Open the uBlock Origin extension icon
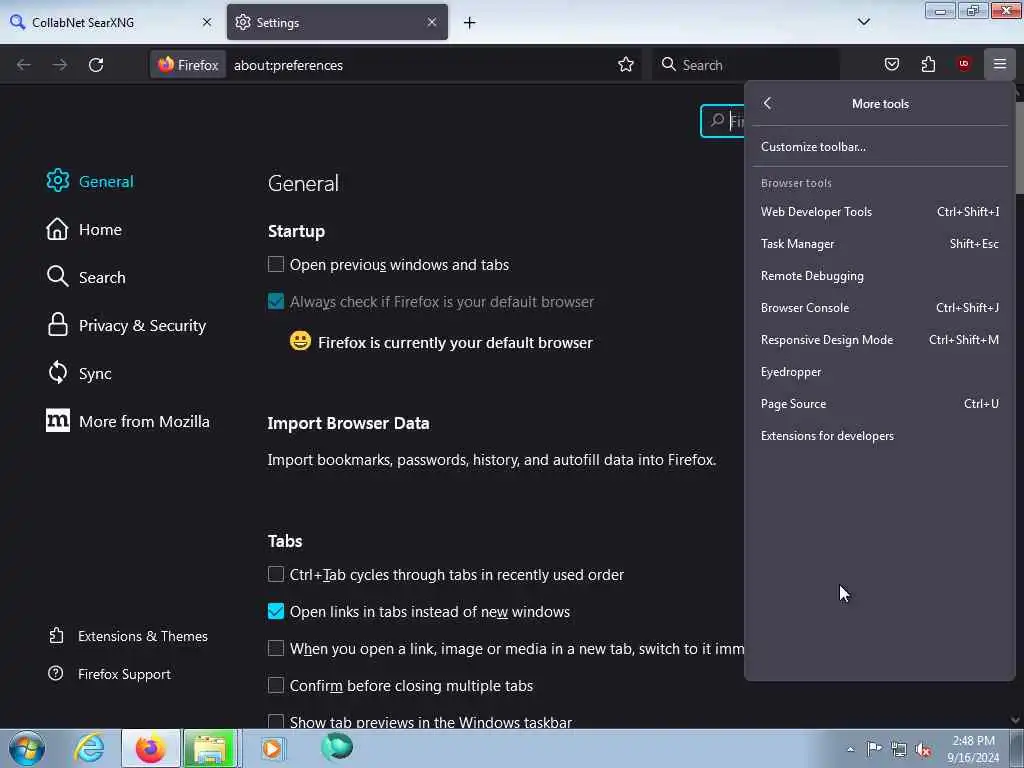Viewport: 1024px width, 768px height. [963, 64]
